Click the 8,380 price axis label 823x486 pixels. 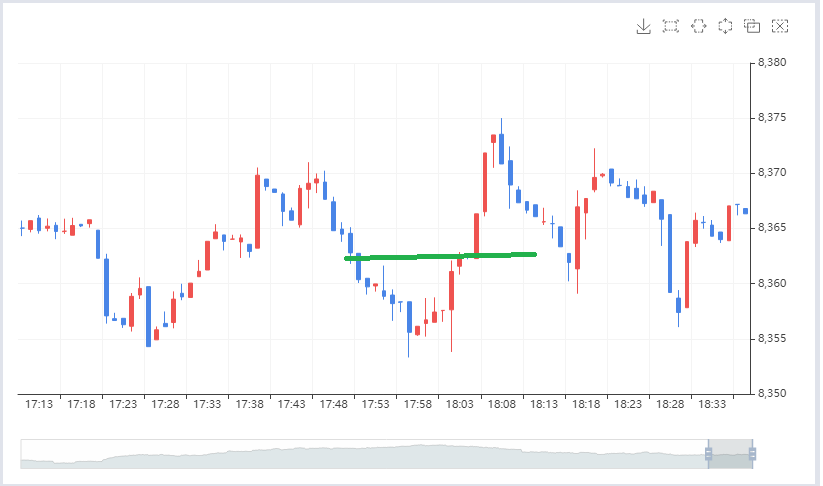click(772, 62)
